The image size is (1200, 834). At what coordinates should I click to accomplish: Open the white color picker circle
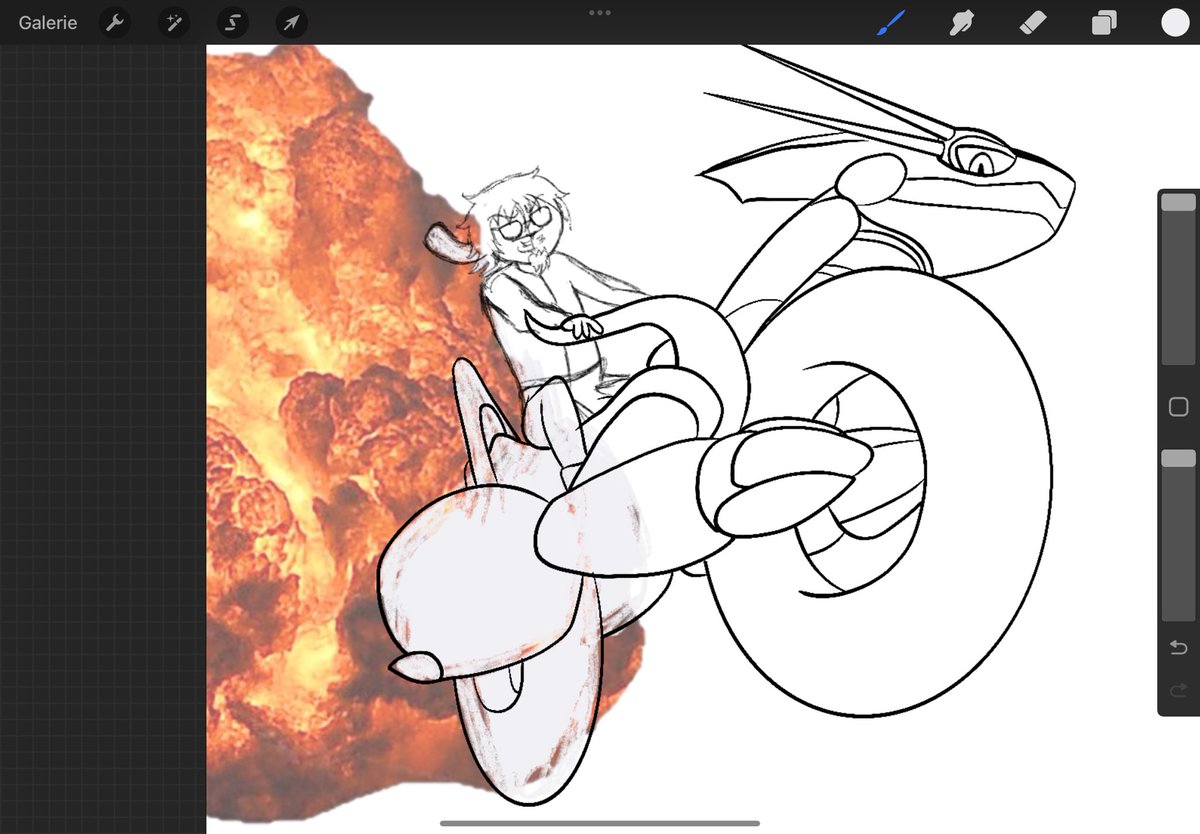1175,22
